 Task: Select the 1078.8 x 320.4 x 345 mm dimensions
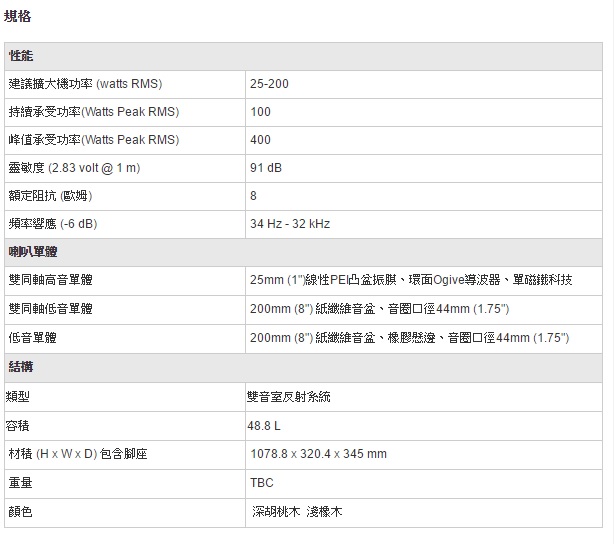click(318, 454)
